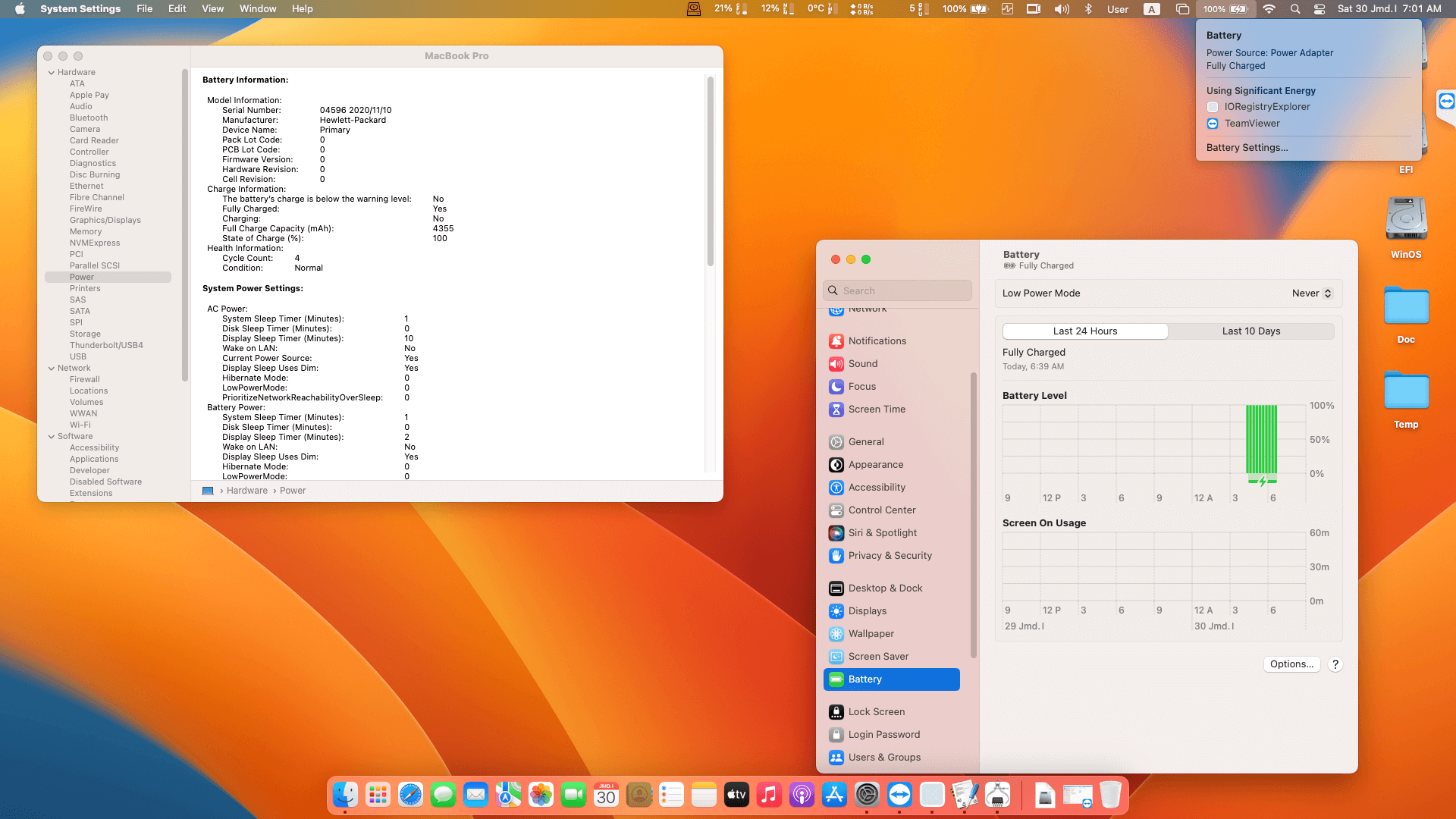
Task: Open the Sound settings pane
Action: pos(862,364)
